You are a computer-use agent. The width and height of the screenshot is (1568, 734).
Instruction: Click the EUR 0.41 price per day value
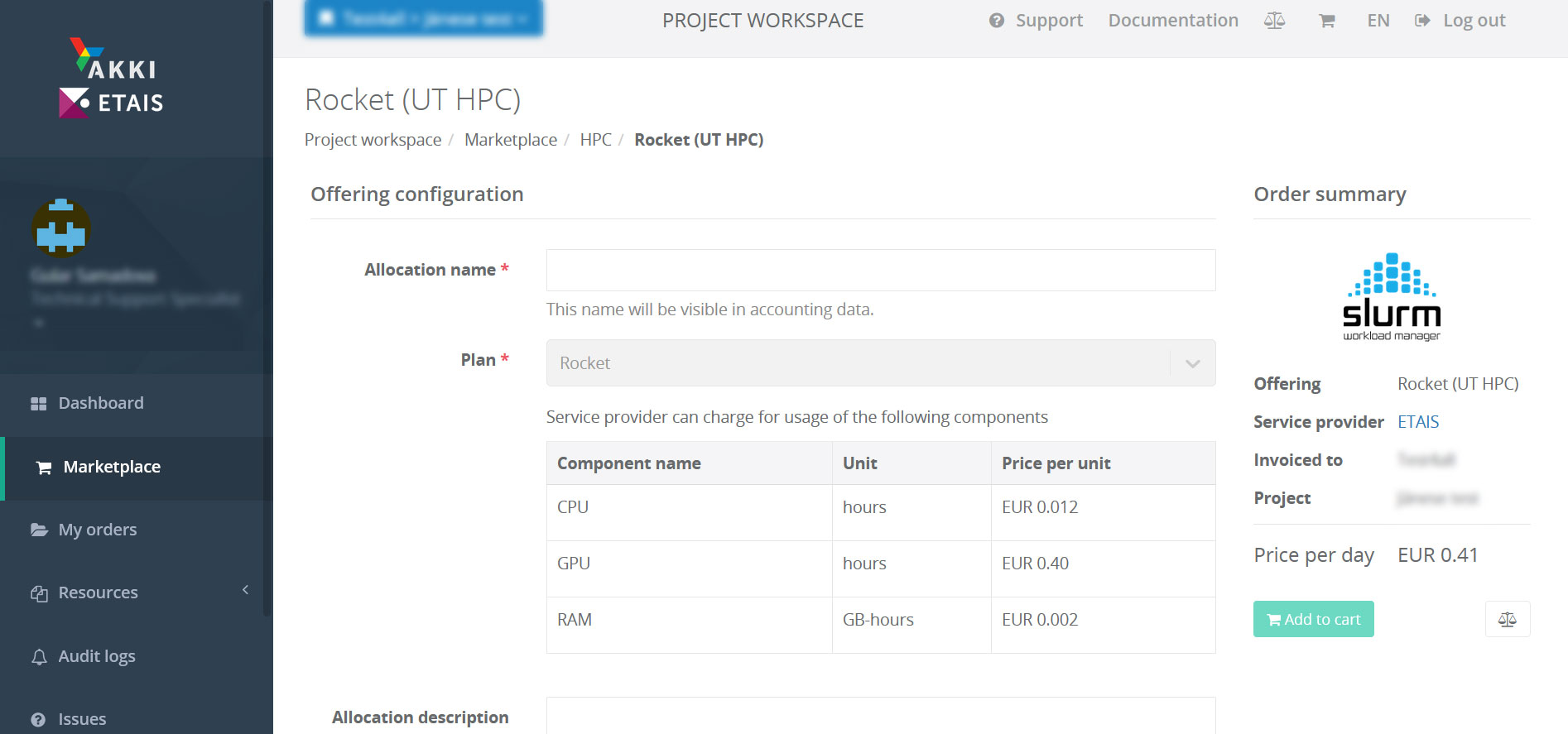pos(1438,555)
